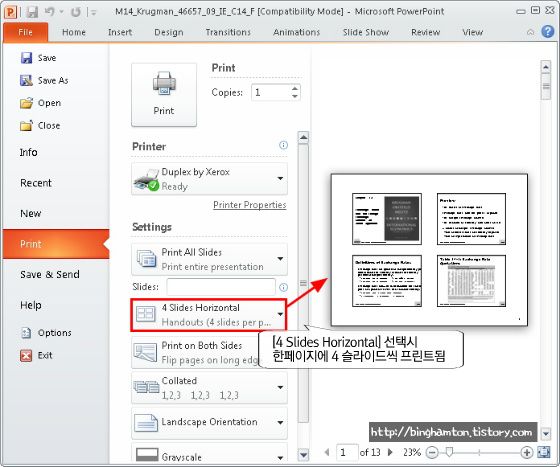
Task: Choose Close in the backstage menu
Action: 40,126
